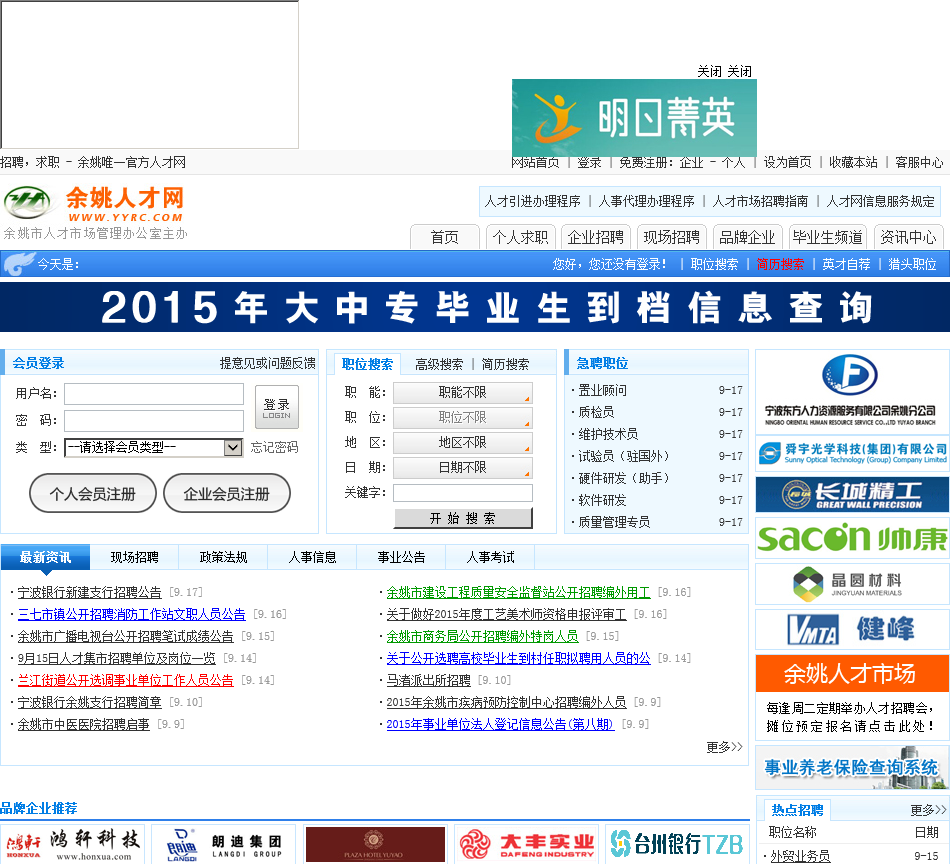Select the 人事考试 news tab

point(491,557)
